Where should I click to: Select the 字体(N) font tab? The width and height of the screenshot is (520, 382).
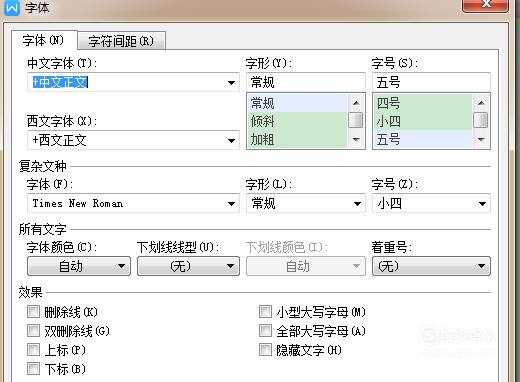click(x=44, y=40)
